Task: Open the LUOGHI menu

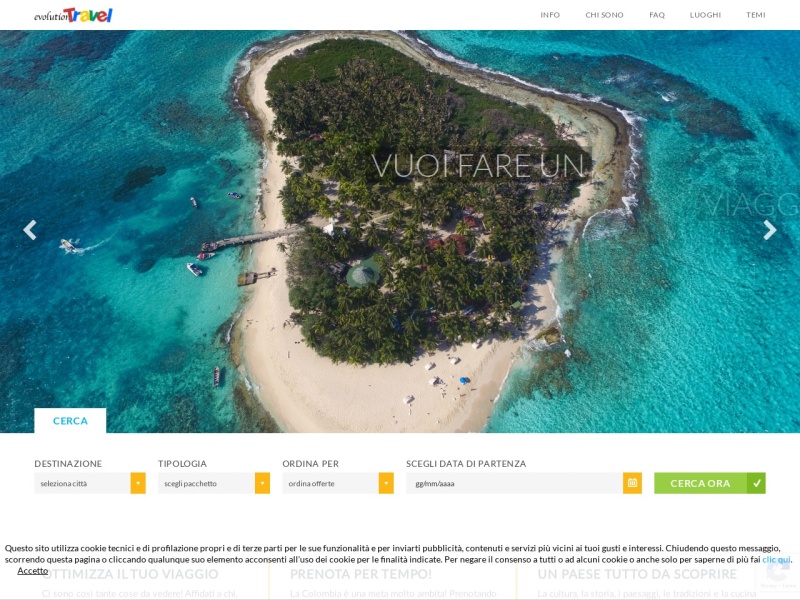Action: pos(705,15)
